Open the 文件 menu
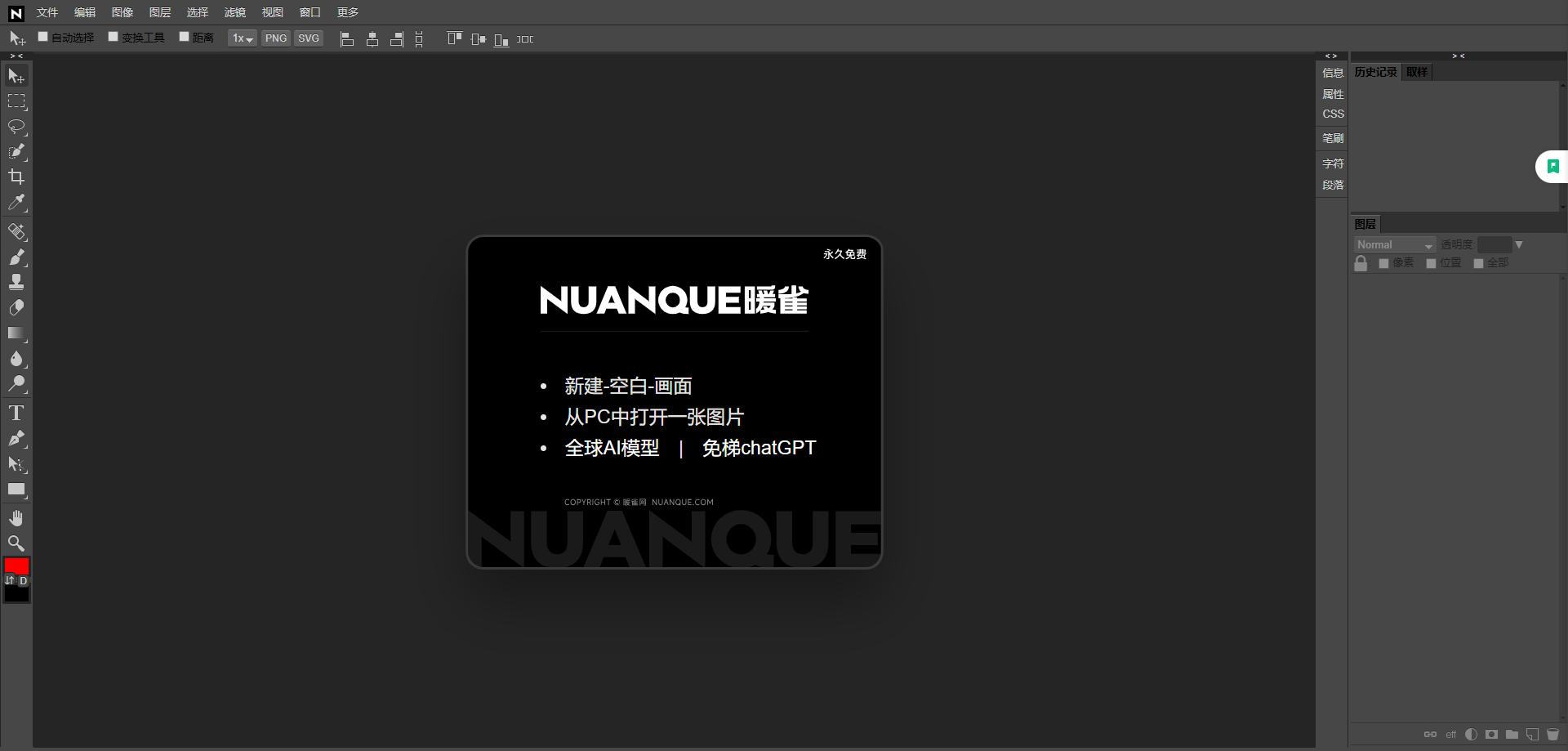This screenshot has width=1568, height=751. pyautogui.click(x=47, y=12)
